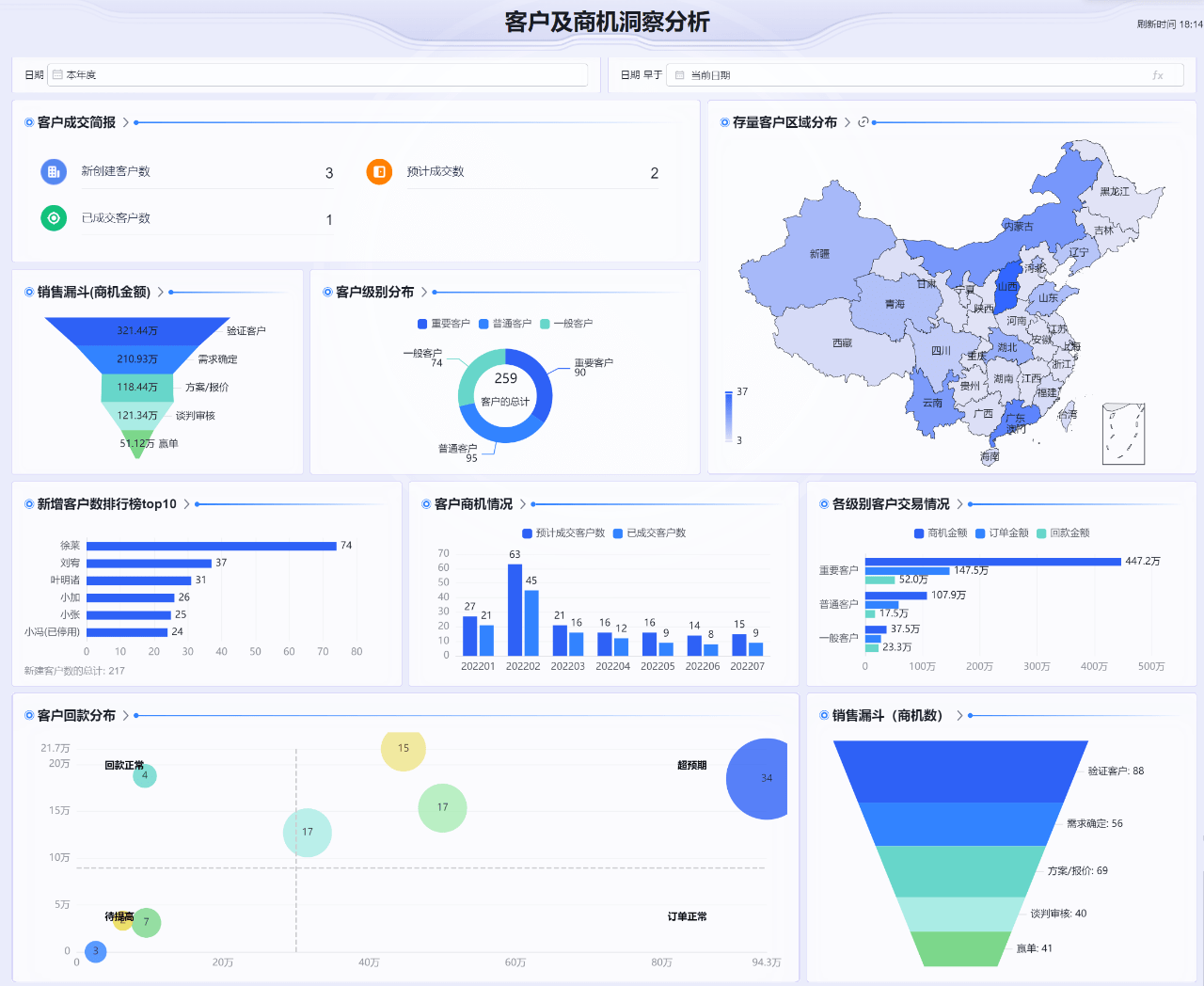The image size is (1204, 986).
Task: Expand chevron next to 销售漏斗(商机金额)
Action: point(161,292)
